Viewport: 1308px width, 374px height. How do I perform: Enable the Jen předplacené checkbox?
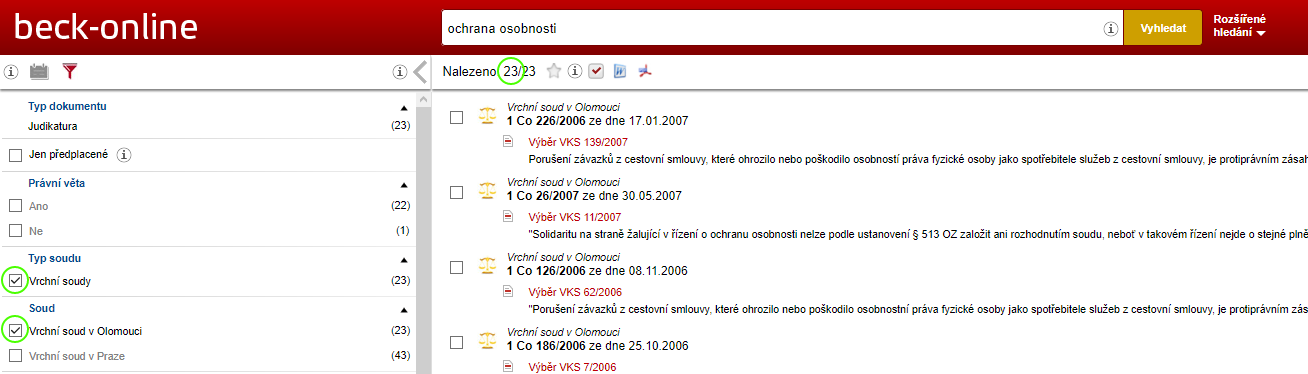pyautogui.click(x=15, y=155)
